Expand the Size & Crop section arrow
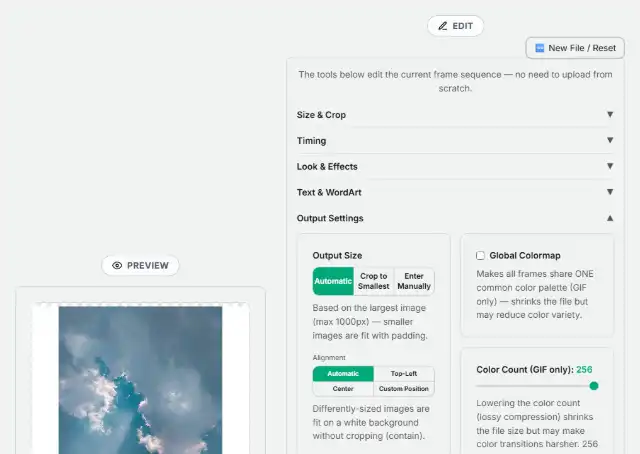 pyautogui.click(x=610, y=114)
